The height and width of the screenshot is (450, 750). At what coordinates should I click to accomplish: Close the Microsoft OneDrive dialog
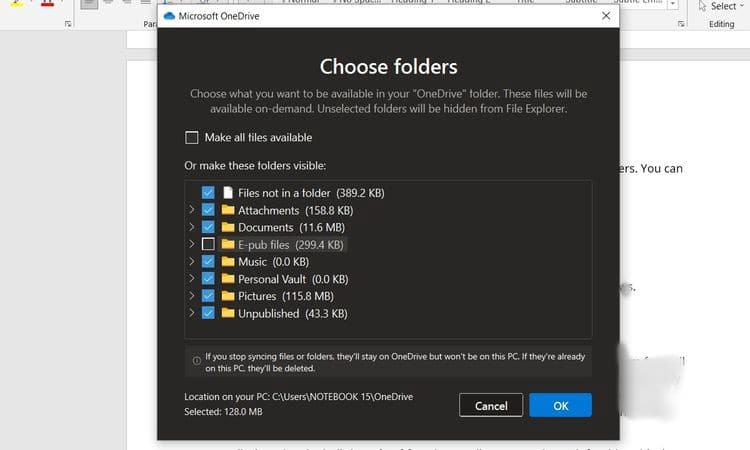coord(606,16)
